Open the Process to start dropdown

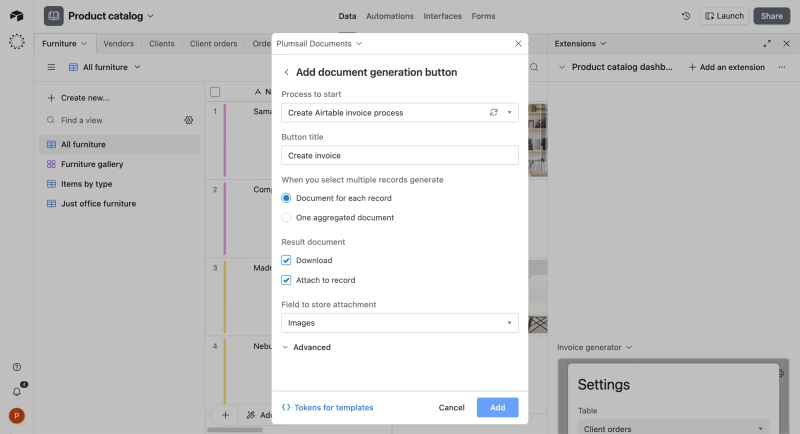(x=399, y=113)
